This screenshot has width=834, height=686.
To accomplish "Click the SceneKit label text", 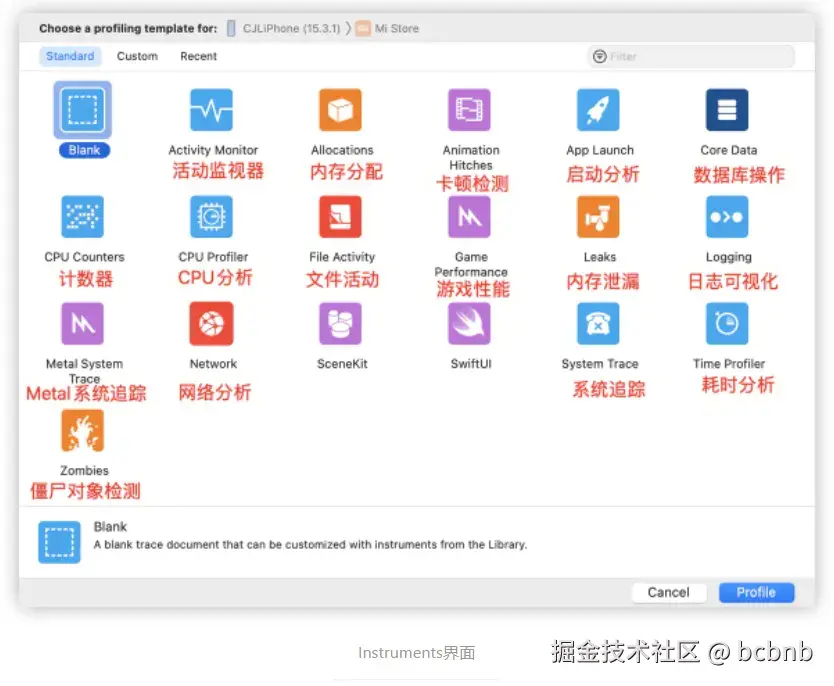I will (x=342, y=364).
